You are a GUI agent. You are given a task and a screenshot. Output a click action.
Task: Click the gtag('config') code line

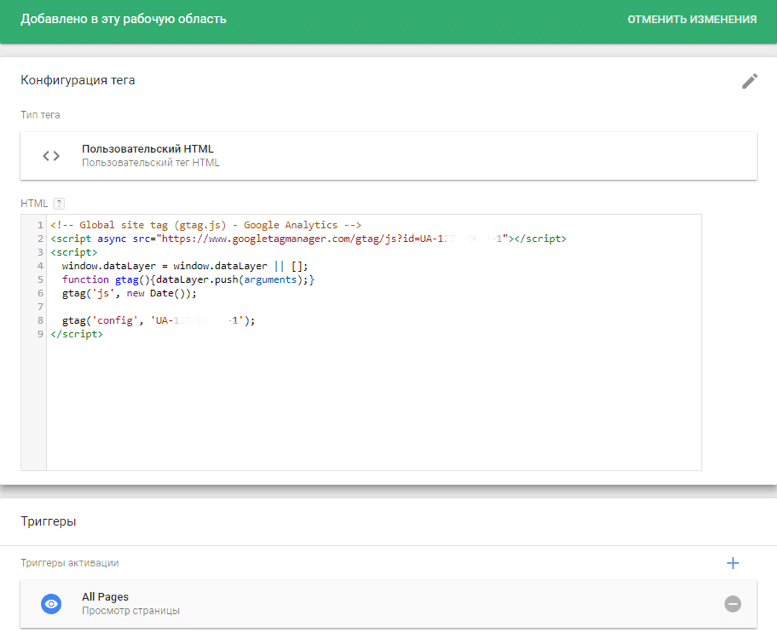click(158, 321)
